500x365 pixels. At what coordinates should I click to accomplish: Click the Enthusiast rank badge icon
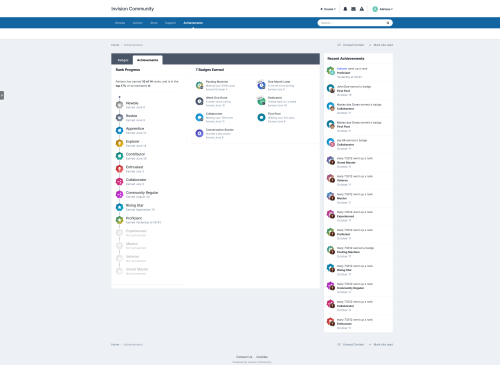pyautogui.click(x=119, y=169)
